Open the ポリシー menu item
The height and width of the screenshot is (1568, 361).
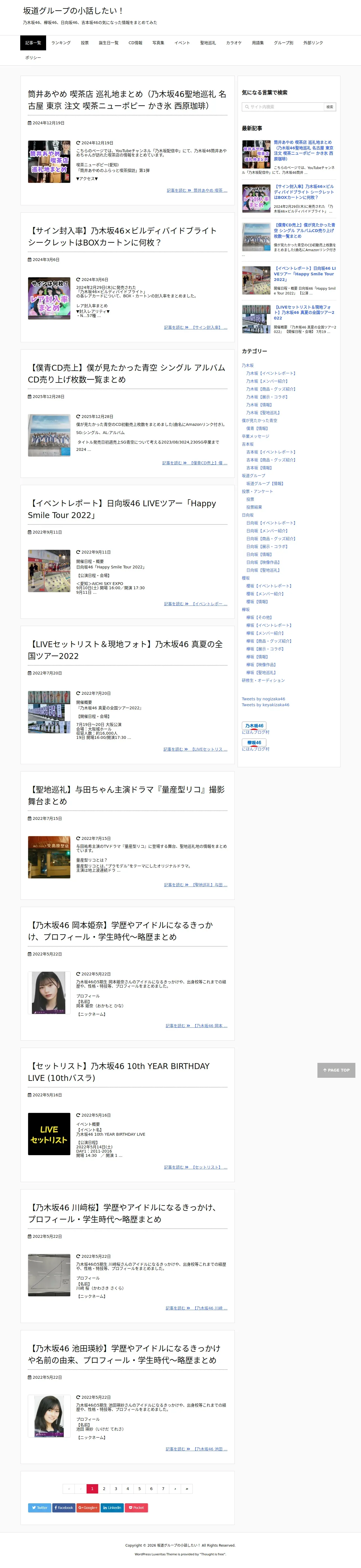coord(33,58)
